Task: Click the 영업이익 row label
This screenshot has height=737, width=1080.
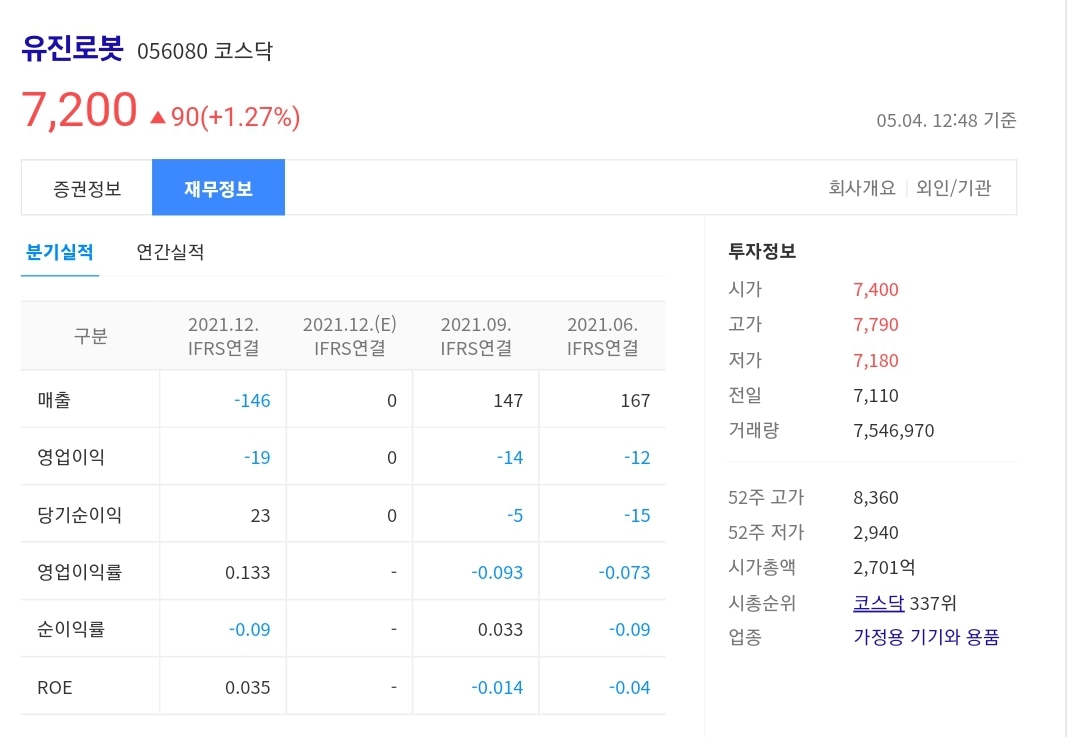Action: 71,457
